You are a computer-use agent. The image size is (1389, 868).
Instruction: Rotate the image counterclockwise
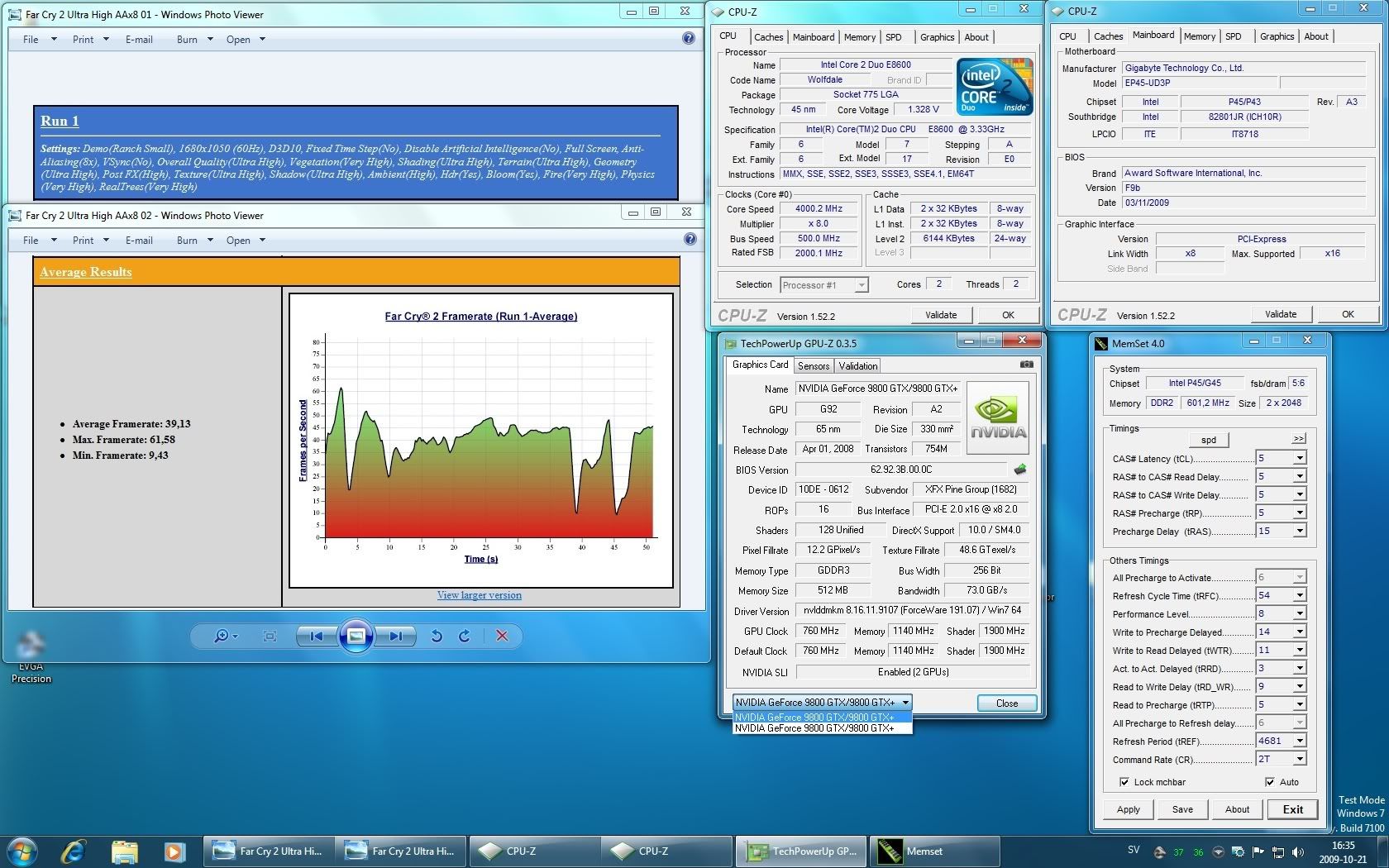tap(437, 636)
